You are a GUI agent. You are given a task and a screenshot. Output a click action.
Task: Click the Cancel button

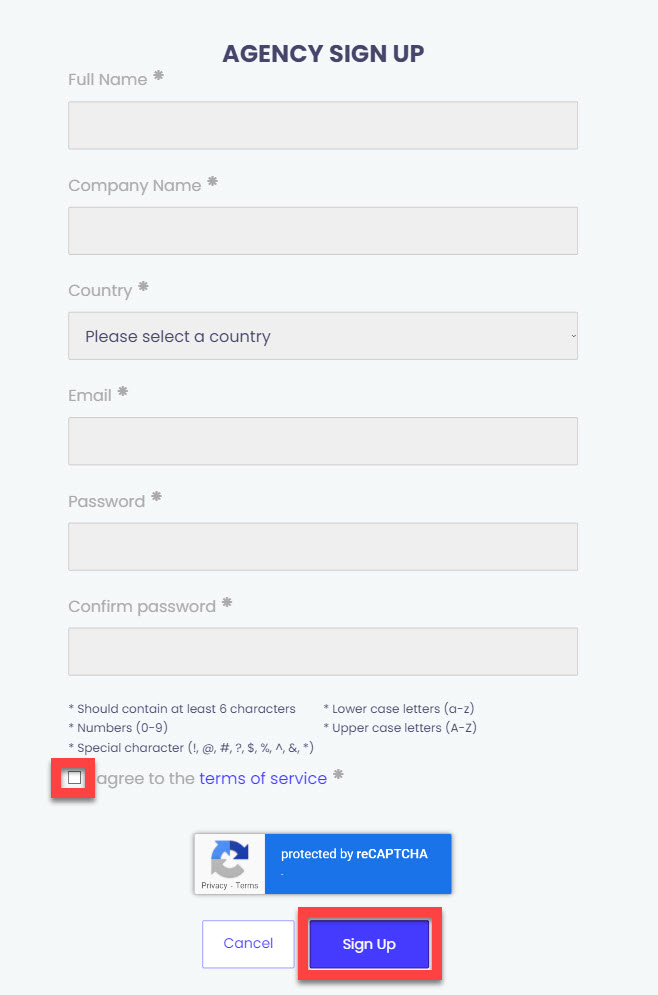[x=248, y=944]
